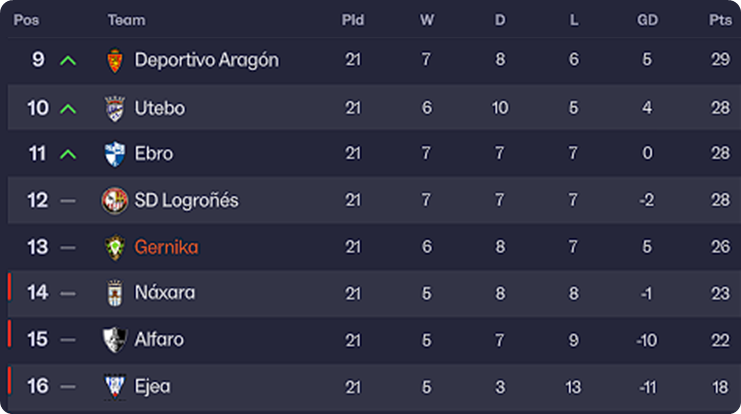Click green up arrow beside position 9
Screen dimensions: 741x414
pos(68,61)
